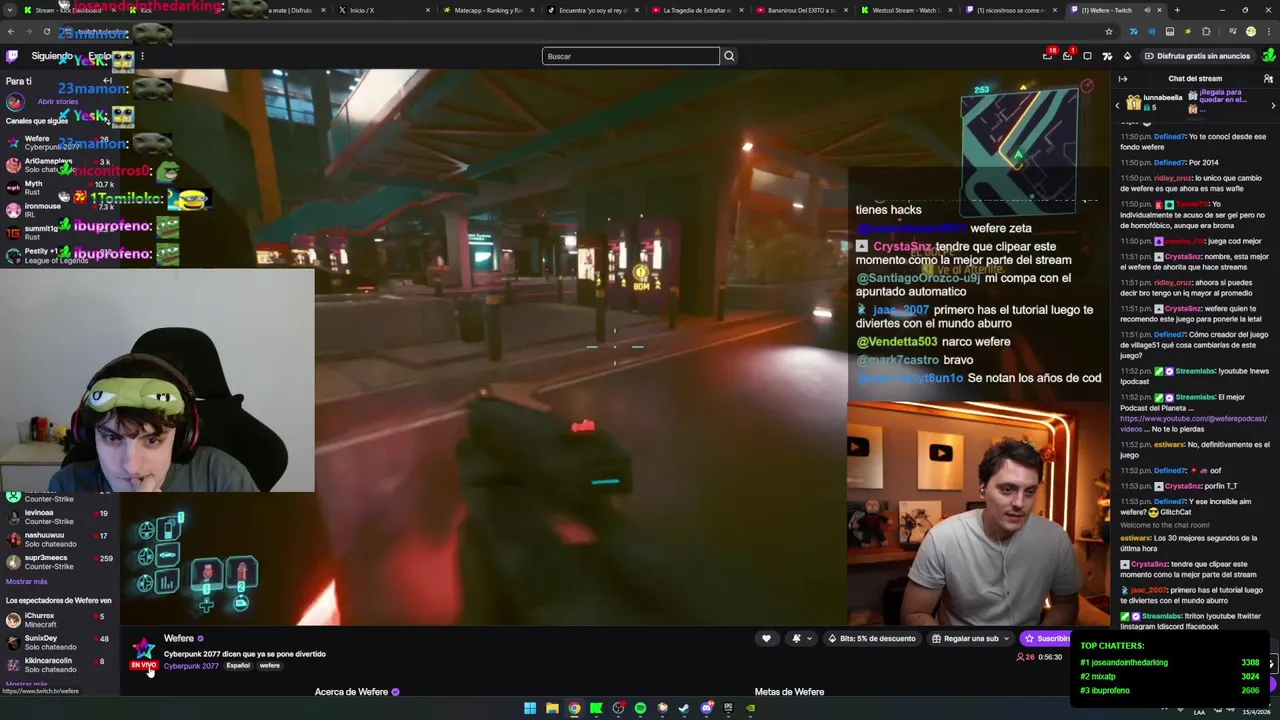
Task: Switch to La Tragedia de Extrañar tab
Action: pos(697,10)
